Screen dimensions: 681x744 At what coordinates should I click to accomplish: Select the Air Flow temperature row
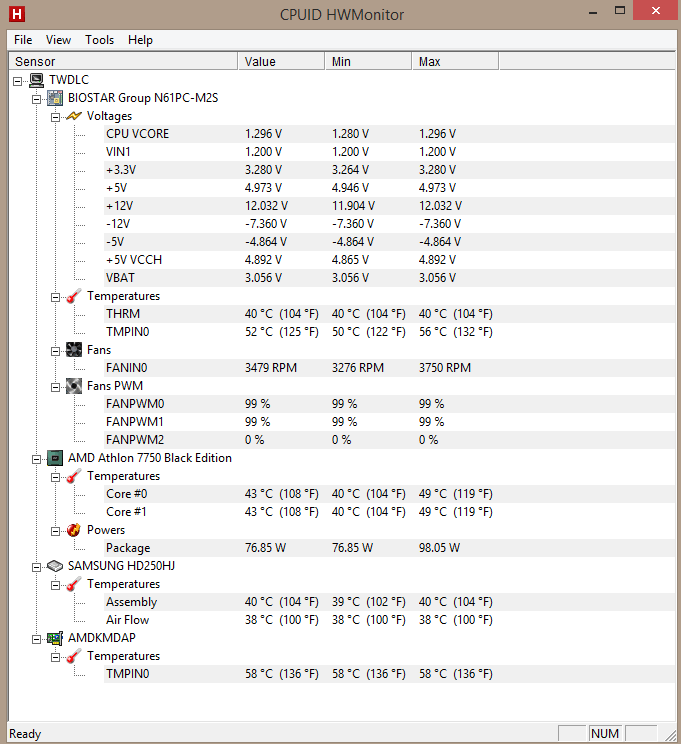point(389,620)
